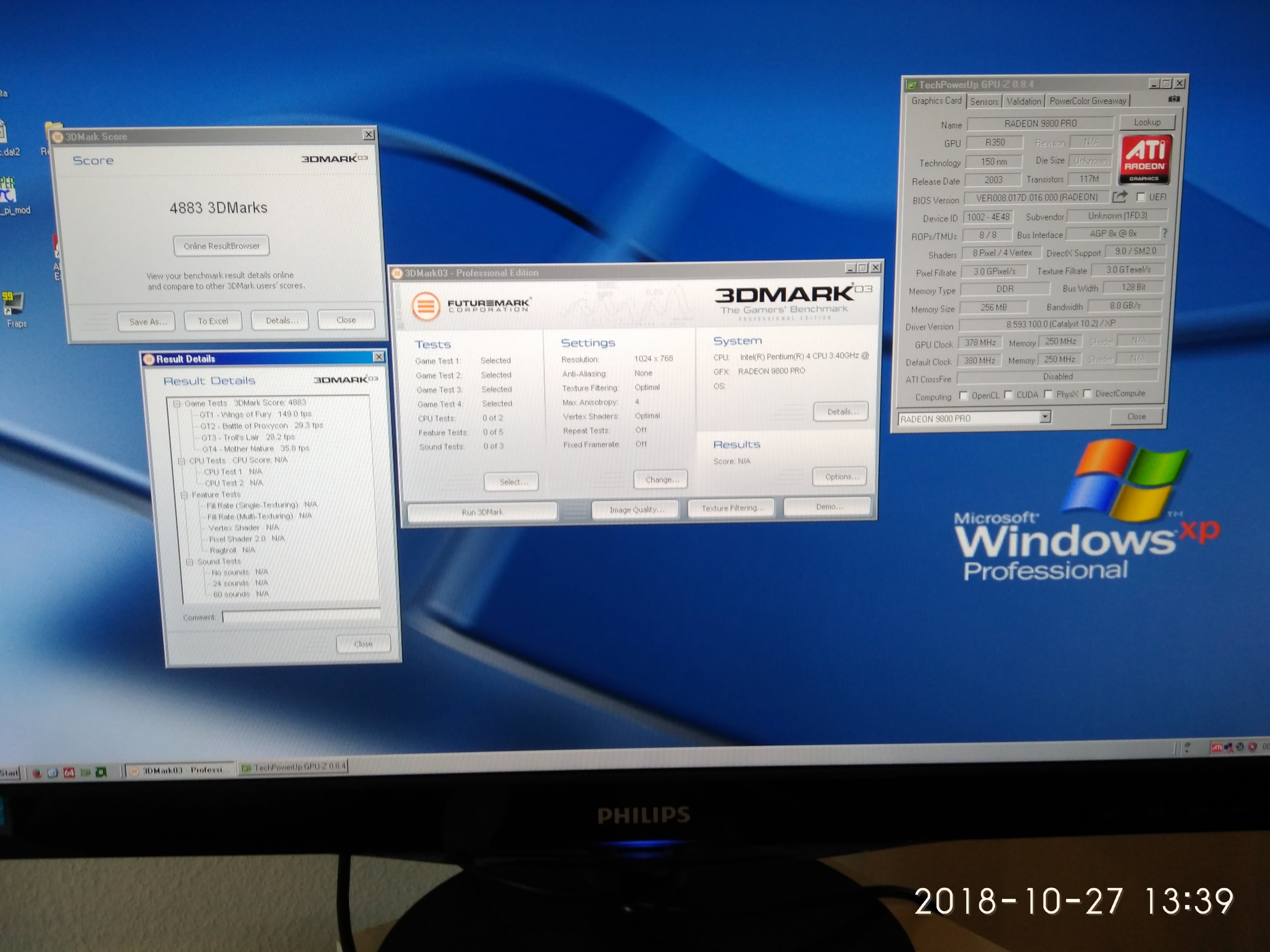Collapse the Game Tests tree node

pos(177,403)
